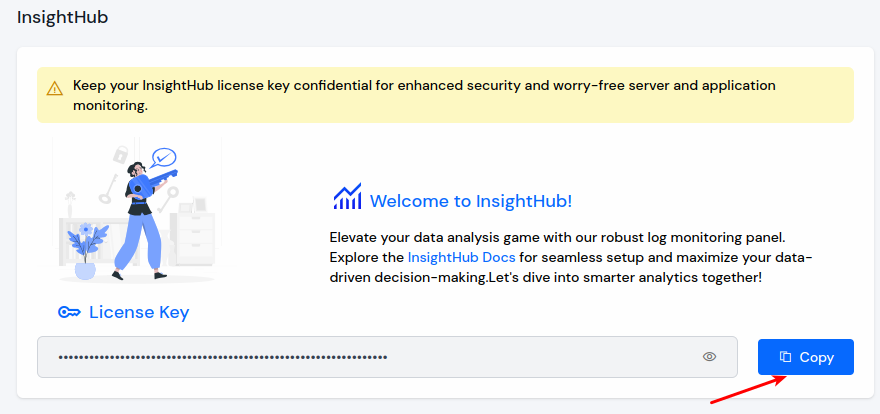
Task: Click the illustration of woman holding key
Action: click(137, 209)
